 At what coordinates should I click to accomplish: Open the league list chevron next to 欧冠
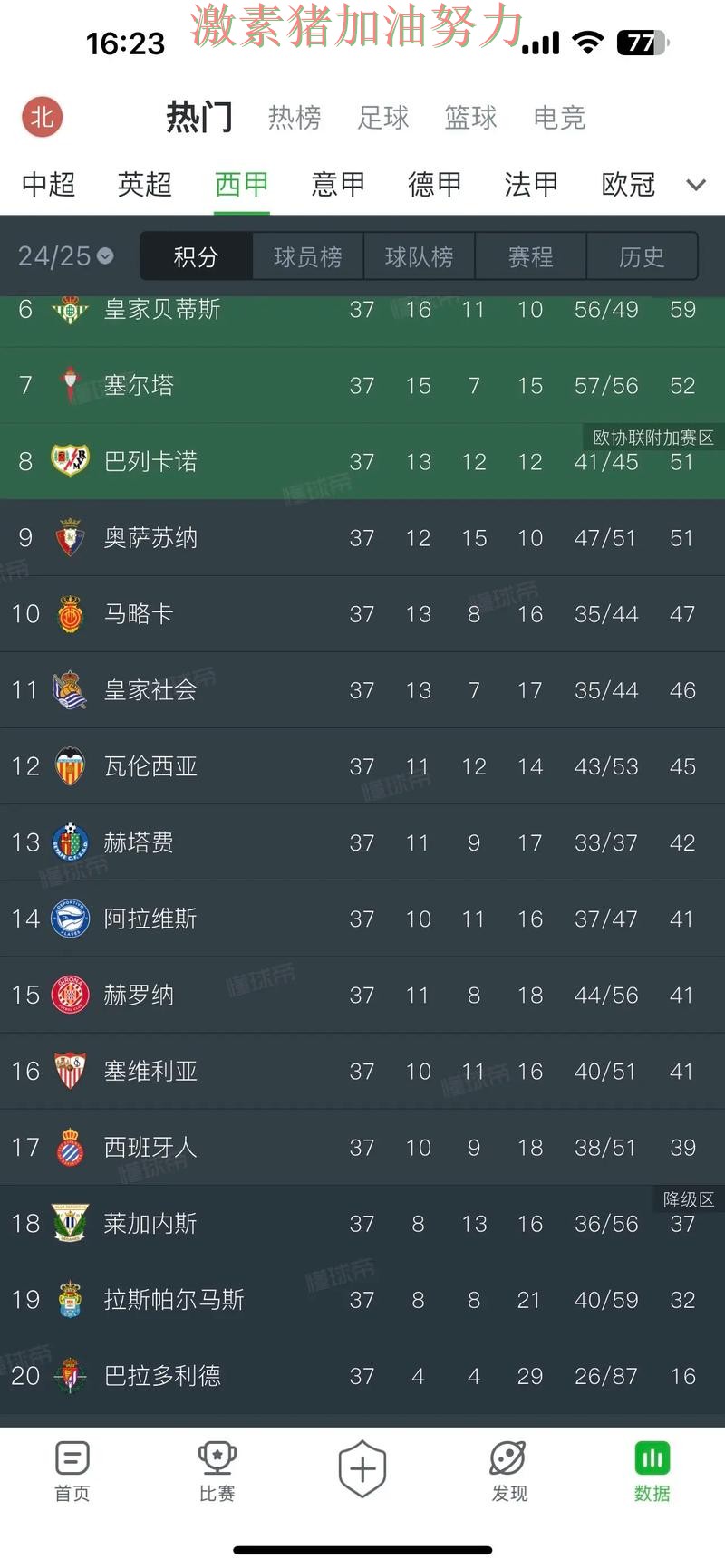696,185
